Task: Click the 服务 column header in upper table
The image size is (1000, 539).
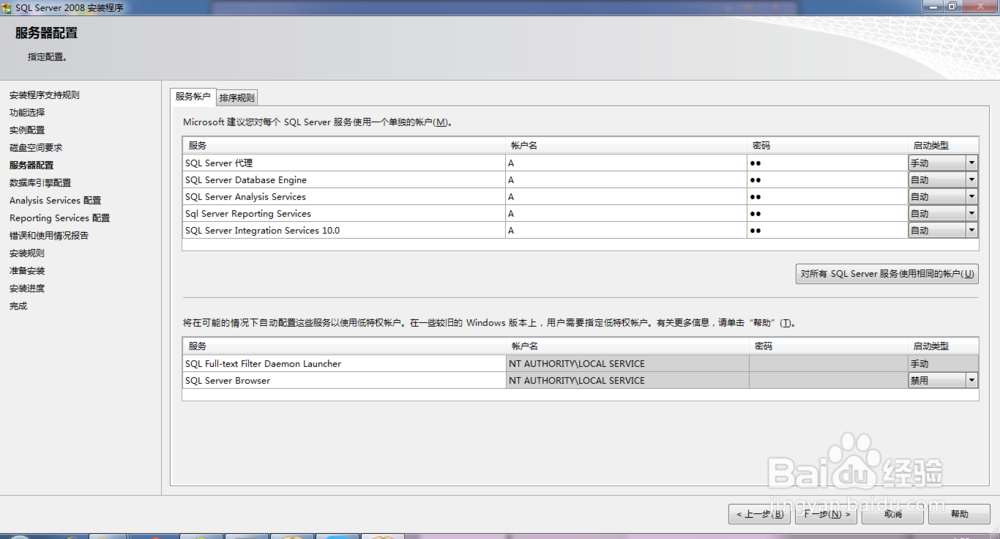Action: 344,145
